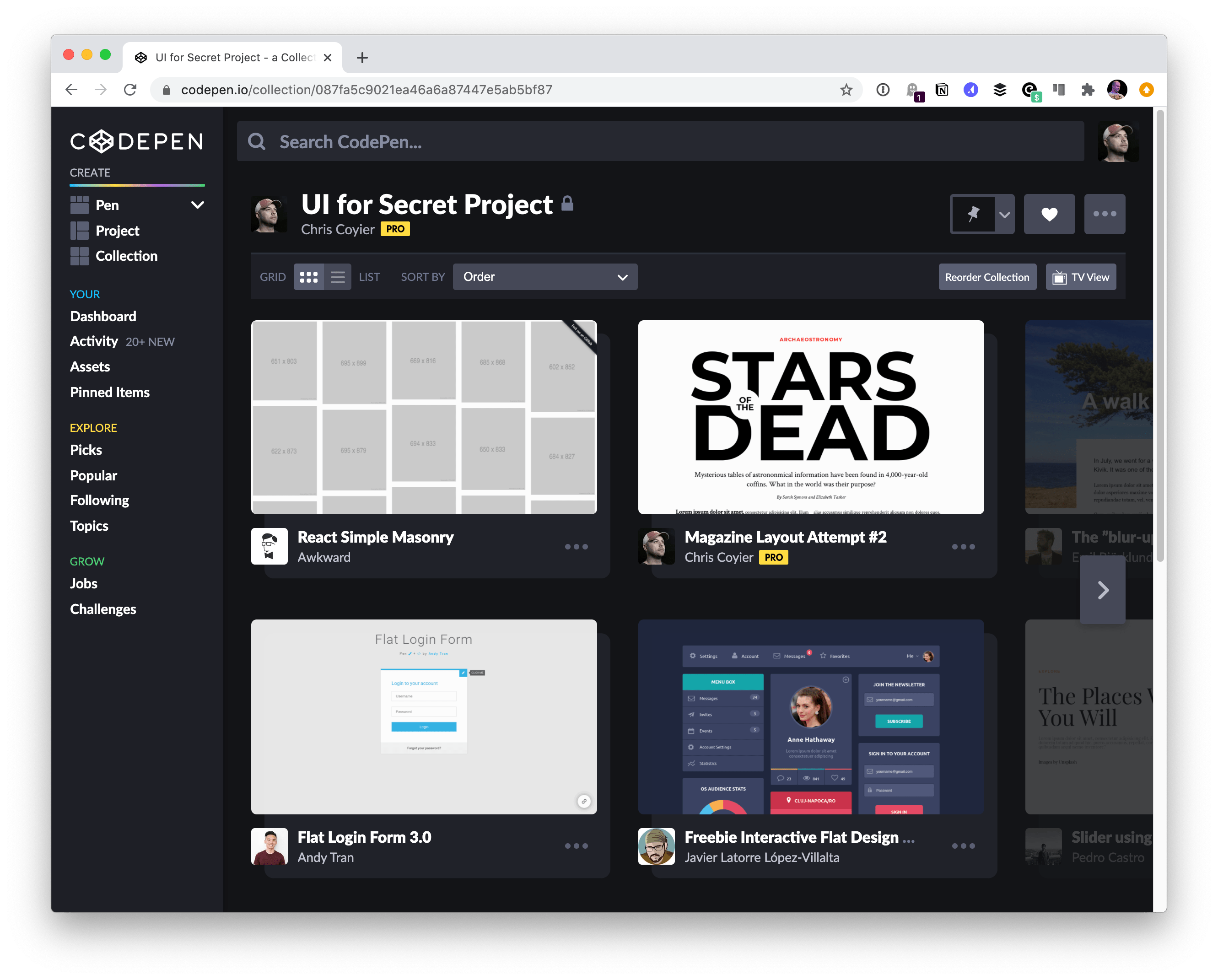1218x980 pixels.
Task: Click the Search CodePen input field
Action: click(x=660, y=142)
